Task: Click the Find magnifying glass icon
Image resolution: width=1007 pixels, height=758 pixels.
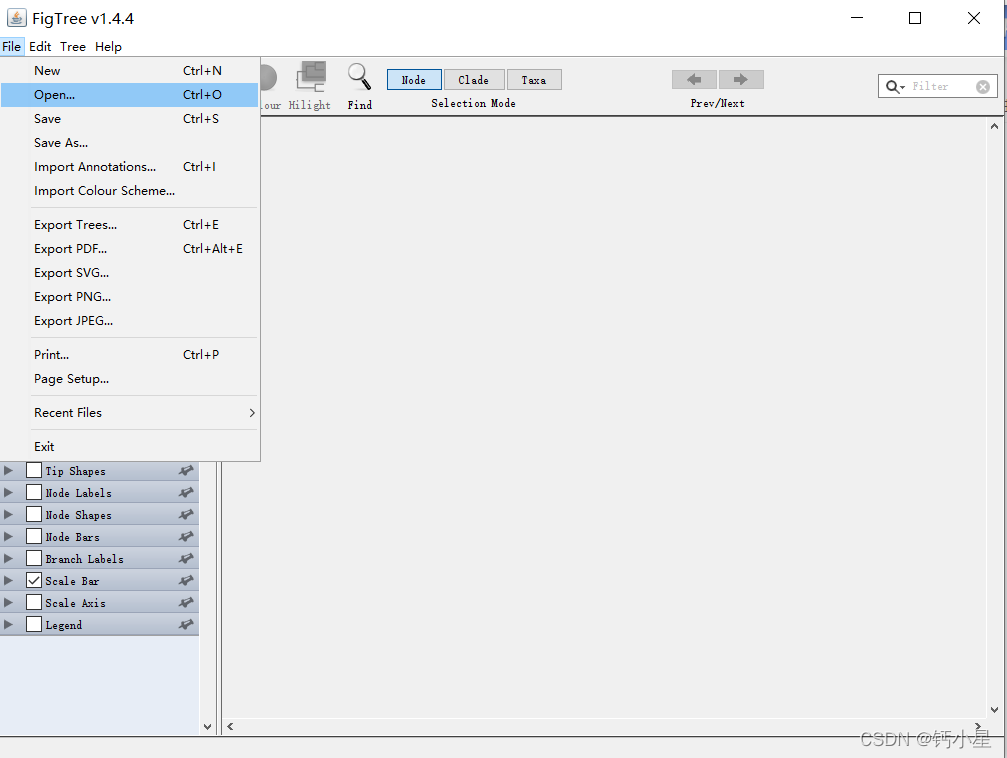Action: 359,77
